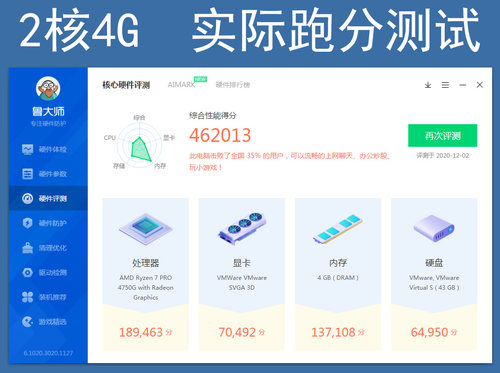Click the red 35% 的用户 description text

click(x=289, y=162)
